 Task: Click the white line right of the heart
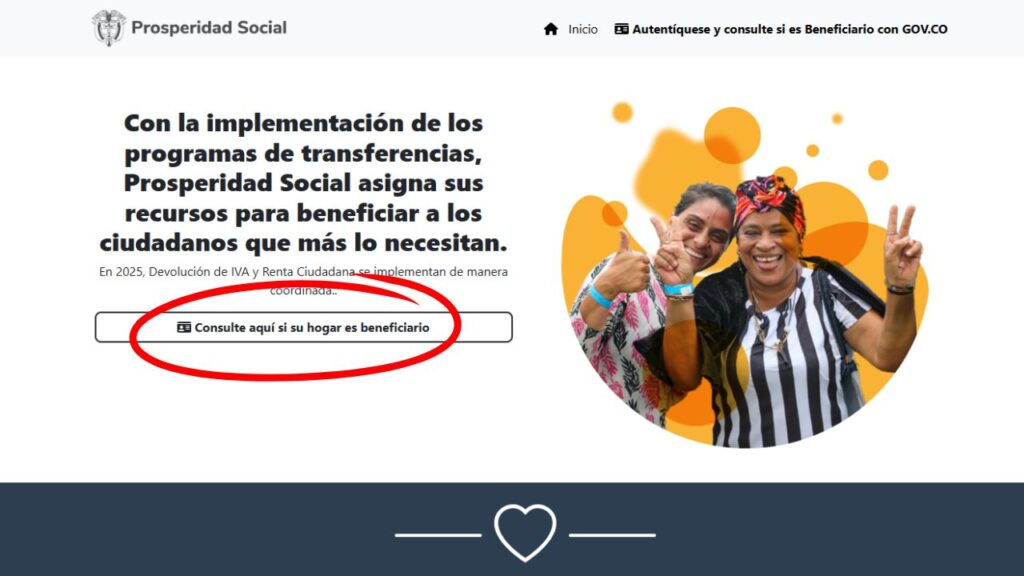click(x=612, y=535)
